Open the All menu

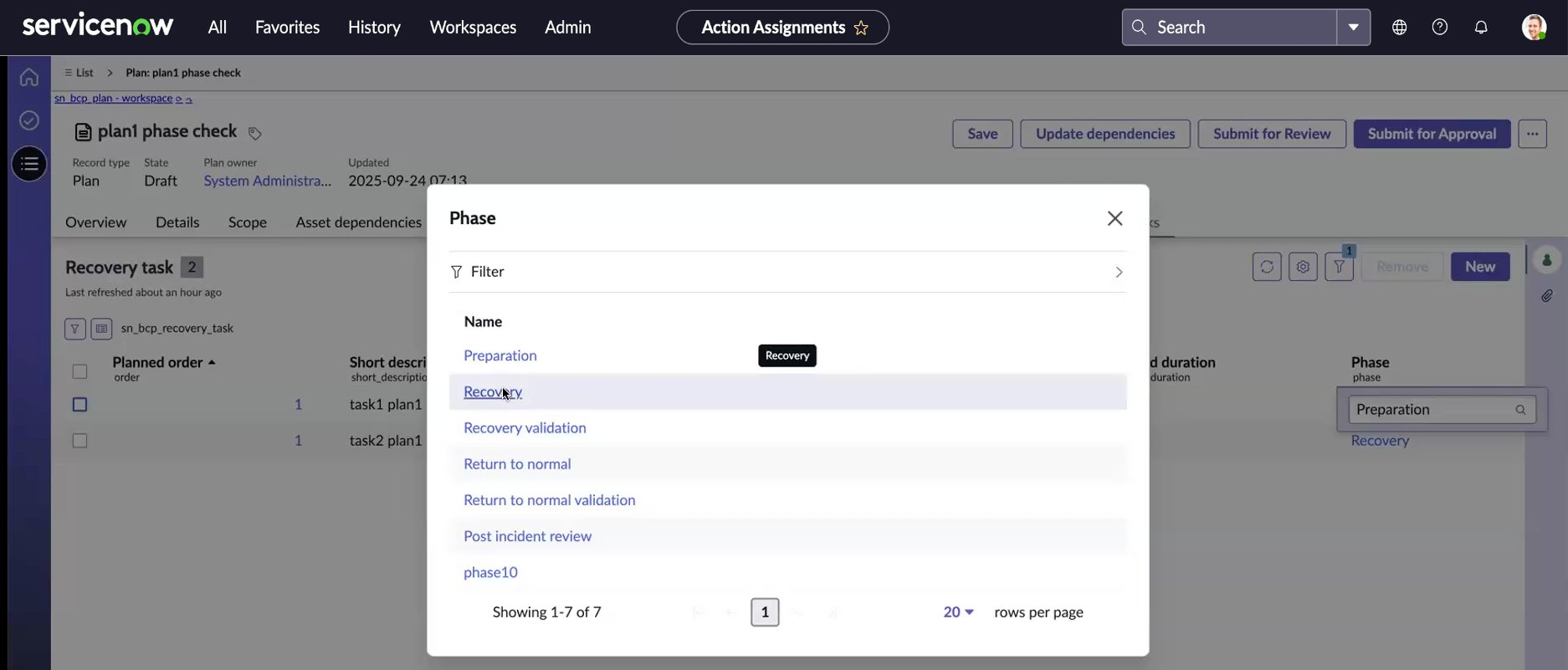(218, 27)
